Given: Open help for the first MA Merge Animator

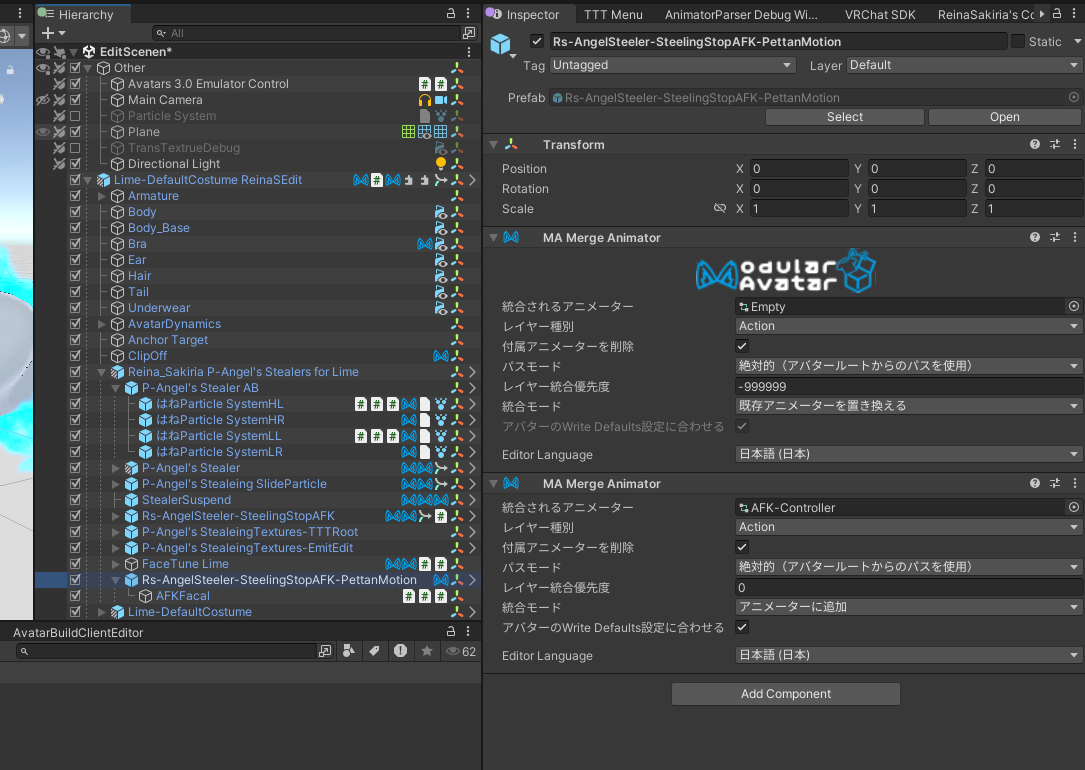Looking at the screenshot, I should click(1034, 237).
